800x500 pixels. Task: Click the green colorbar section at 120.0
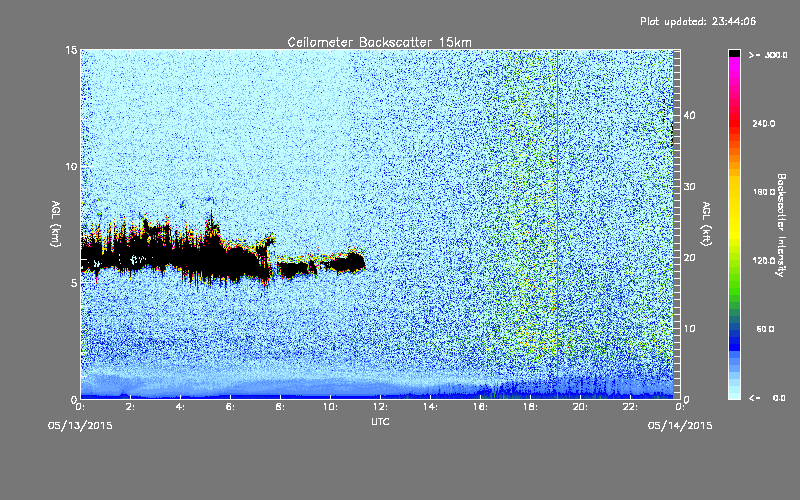(x=734, y=261)
